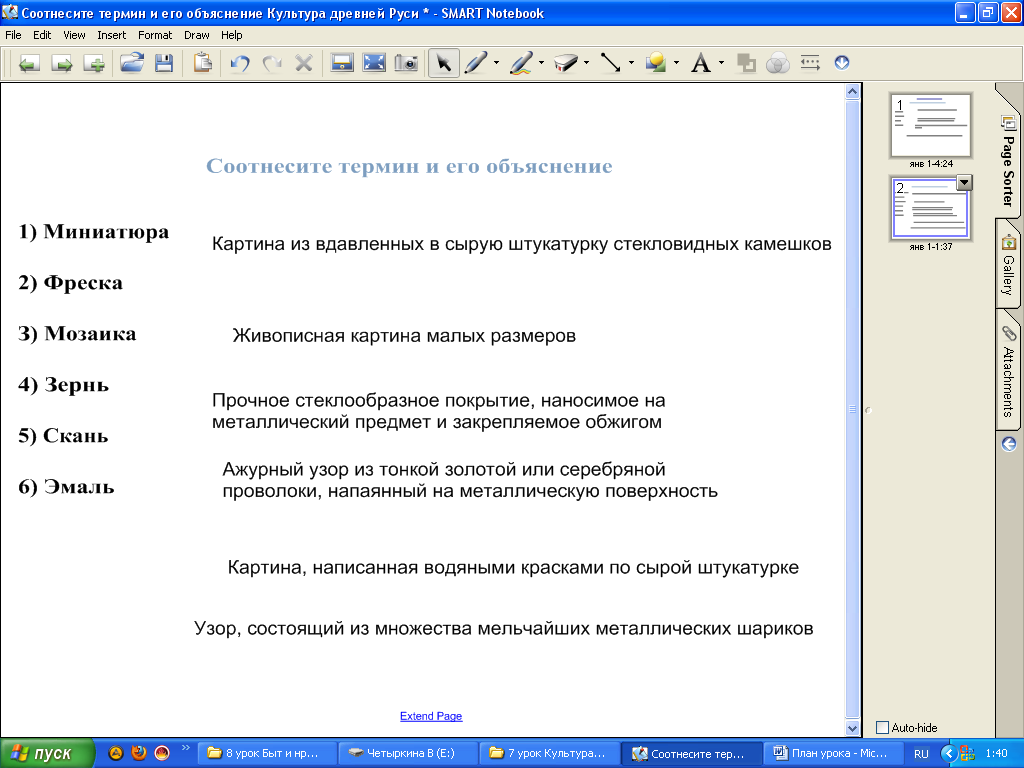Open page 2 thumbnail menu arrow
1024x768 pixels.
pos(964,183)
